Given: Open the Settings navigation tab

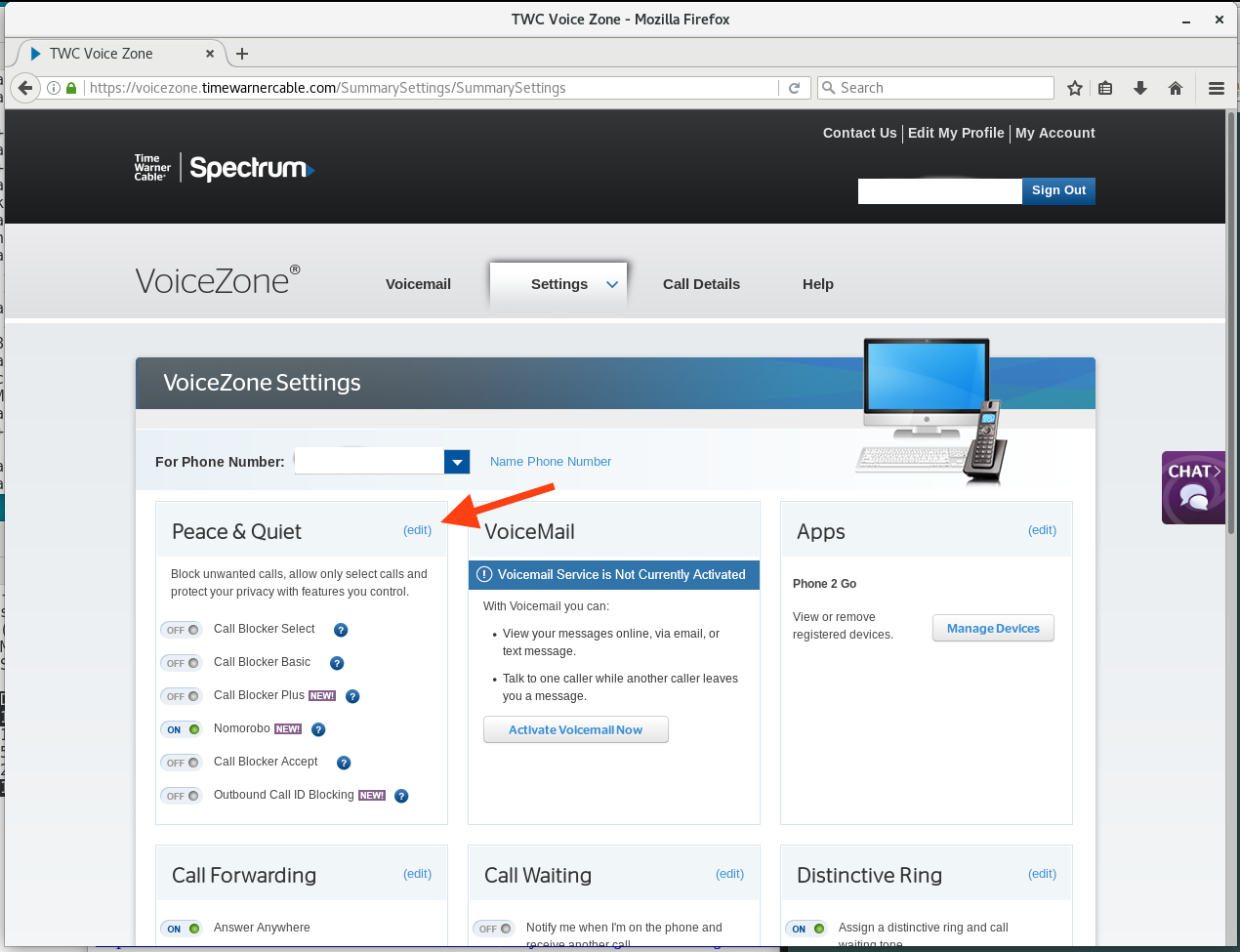Looking at the screenshot, I should click(559, 284).
